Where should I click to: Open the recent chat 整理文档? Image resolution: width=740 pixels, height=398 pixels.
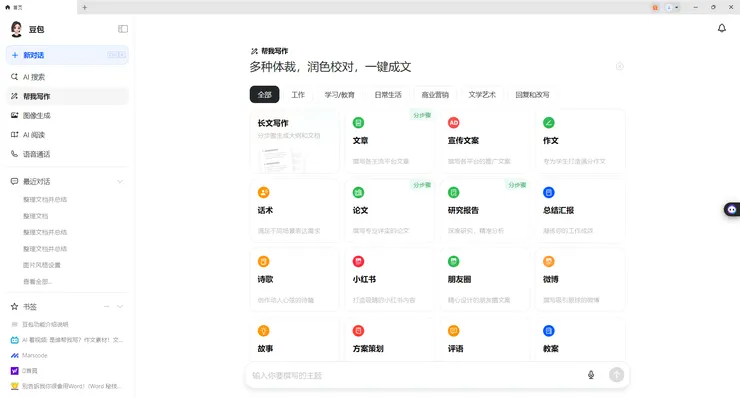point(35,216)
